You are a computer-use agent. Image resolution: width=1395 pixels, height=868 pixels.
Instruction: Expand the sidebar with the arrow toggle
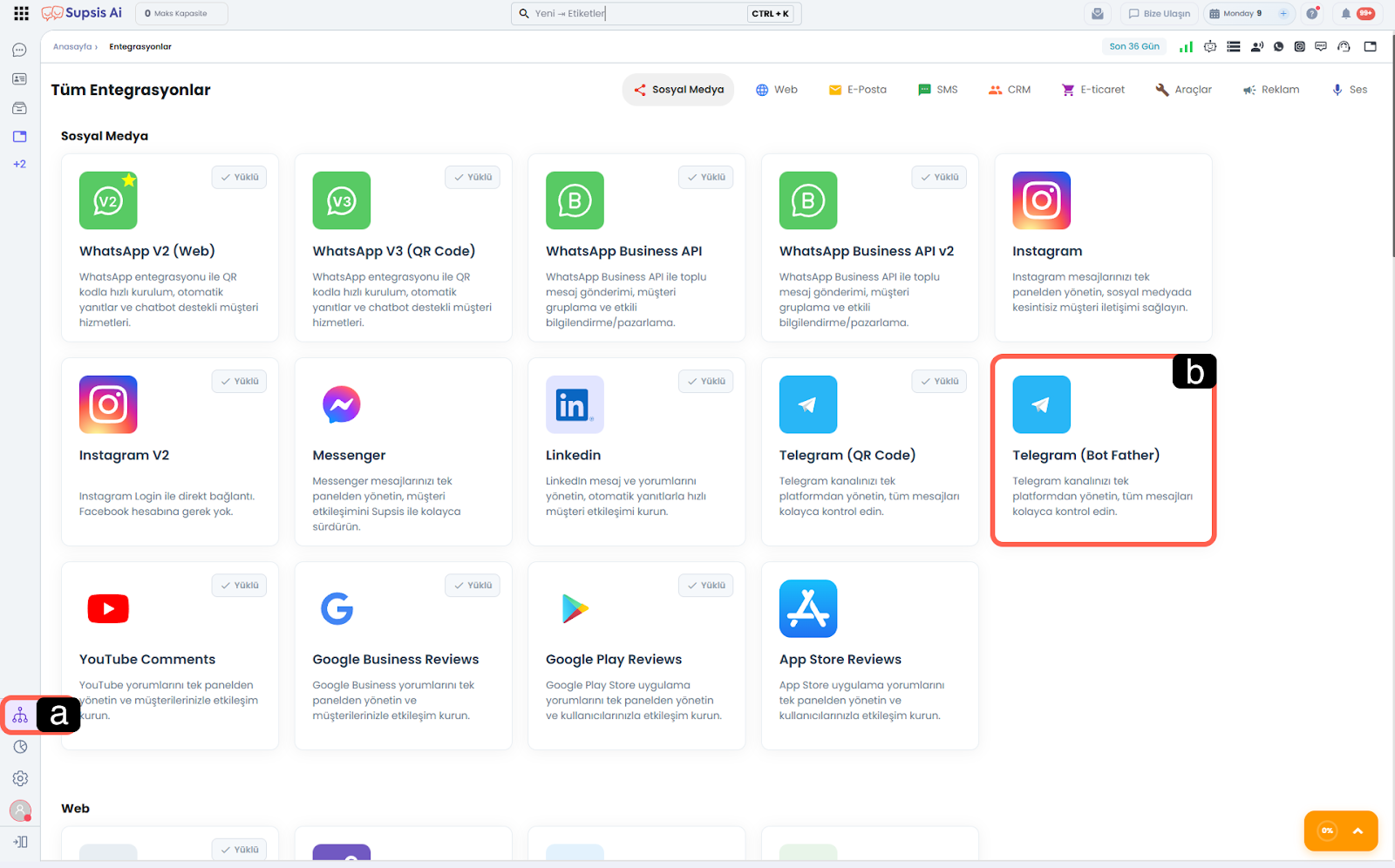(x=20, y=842)
